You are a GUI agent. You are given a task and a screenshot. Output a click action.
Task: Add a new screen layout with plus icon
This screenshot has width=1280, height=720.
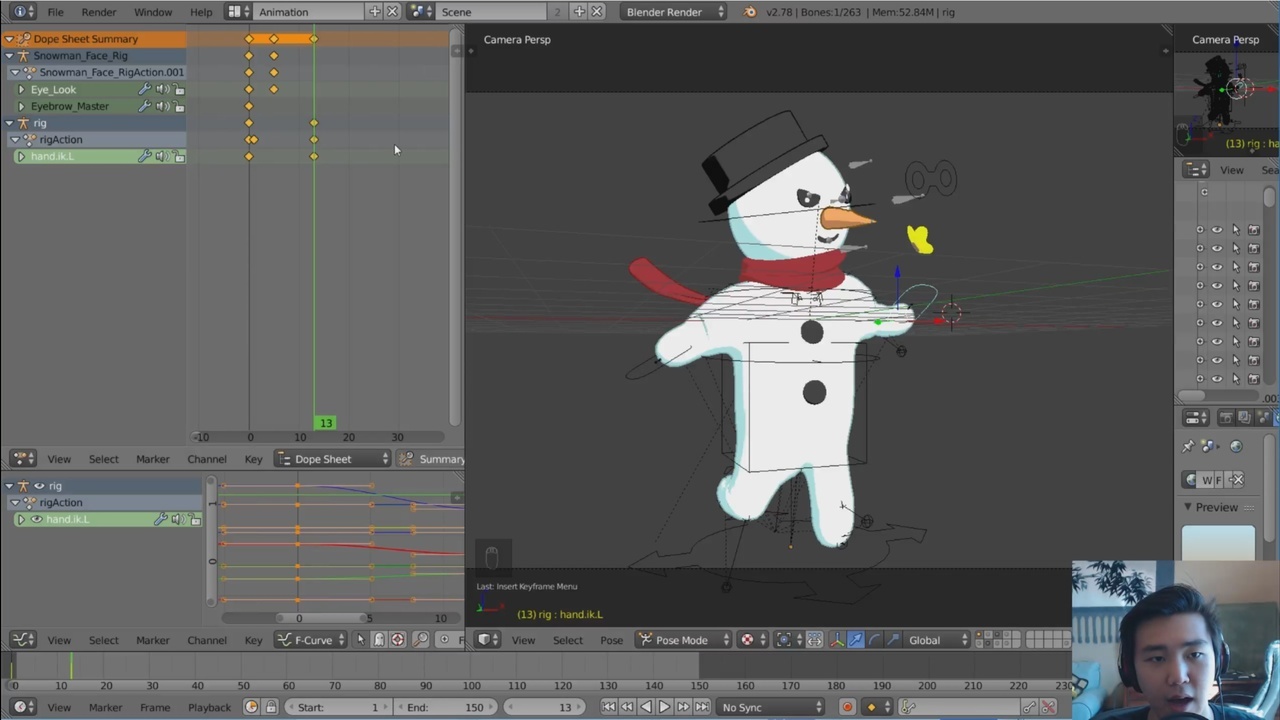(x=375, y=12)
